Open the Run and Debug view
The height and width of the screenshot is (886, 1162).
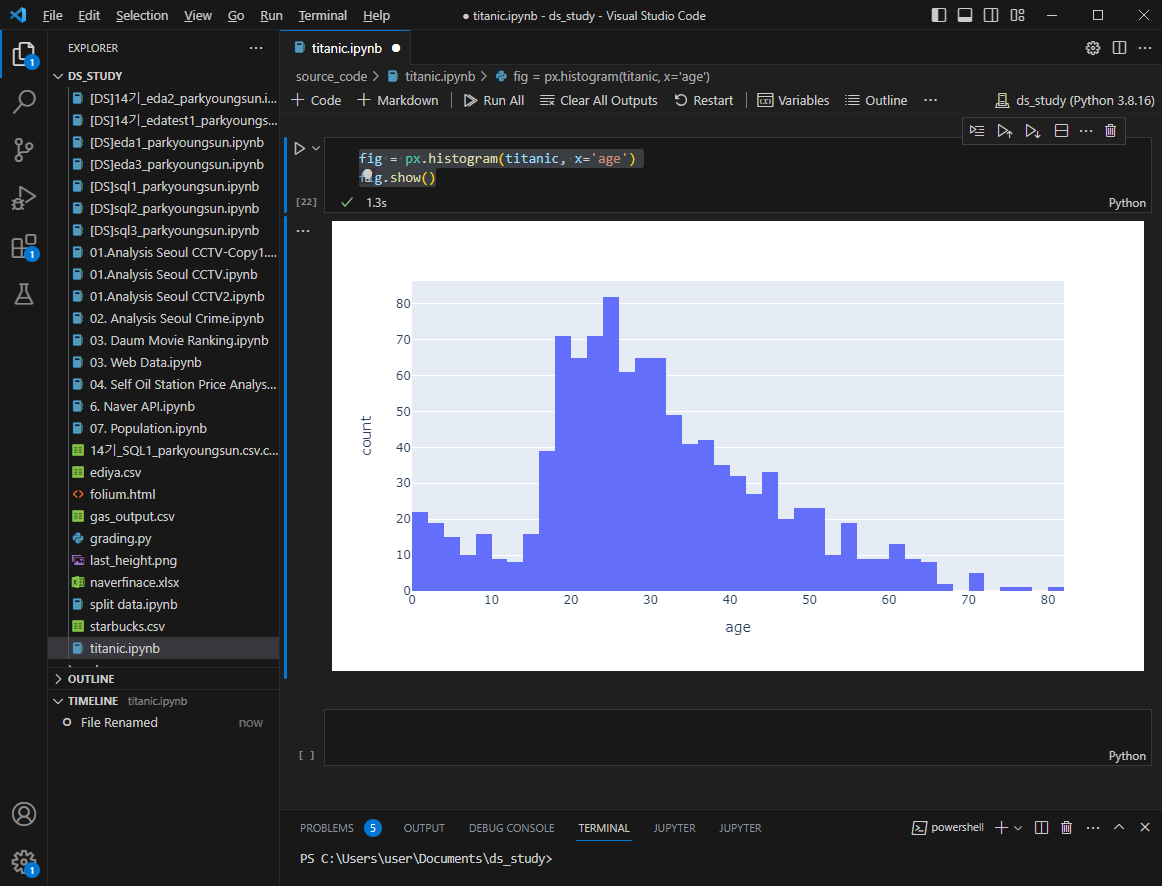pyautogui.click(x=24, y=198)
